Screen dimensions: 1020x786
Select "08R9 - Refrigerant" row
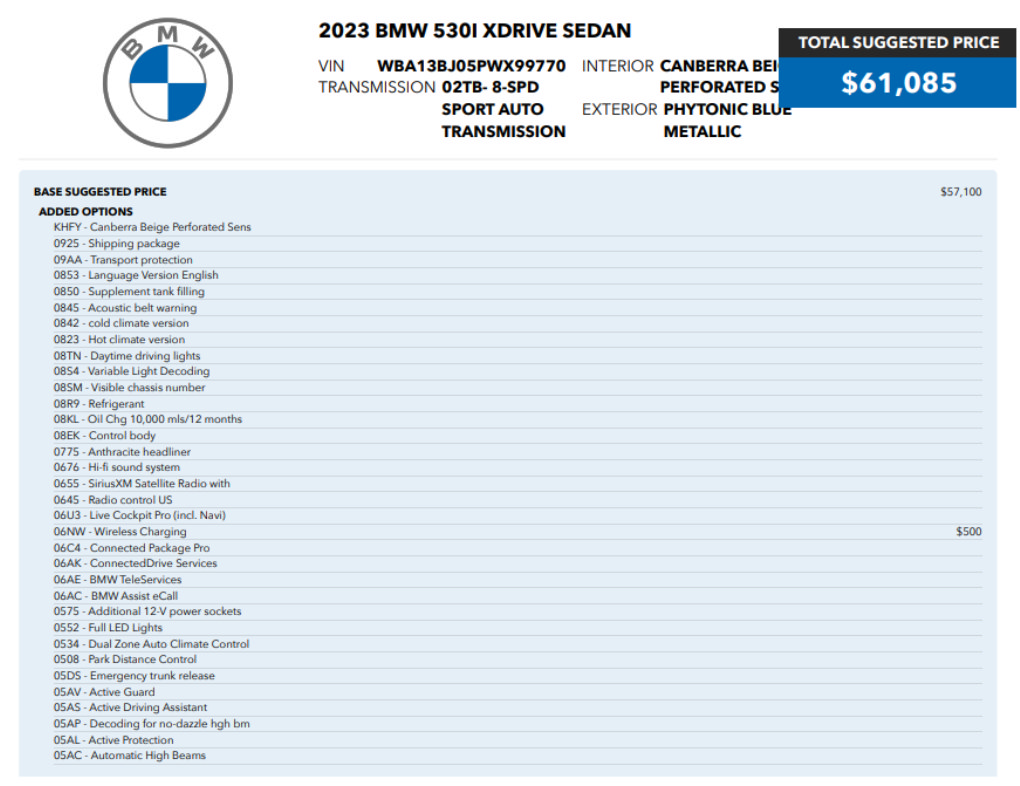(518, 404)
